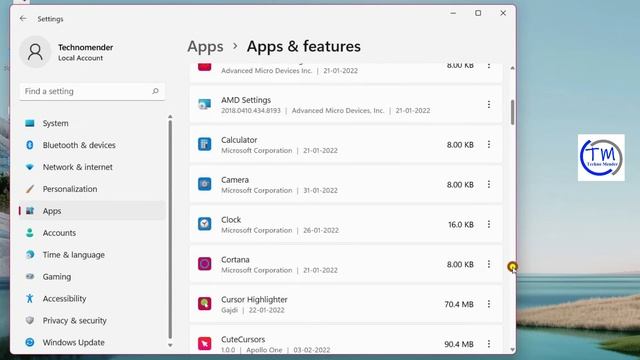Open the three-dot menu for Calculator
640x360 pixels.
click(x=489, y=144)
